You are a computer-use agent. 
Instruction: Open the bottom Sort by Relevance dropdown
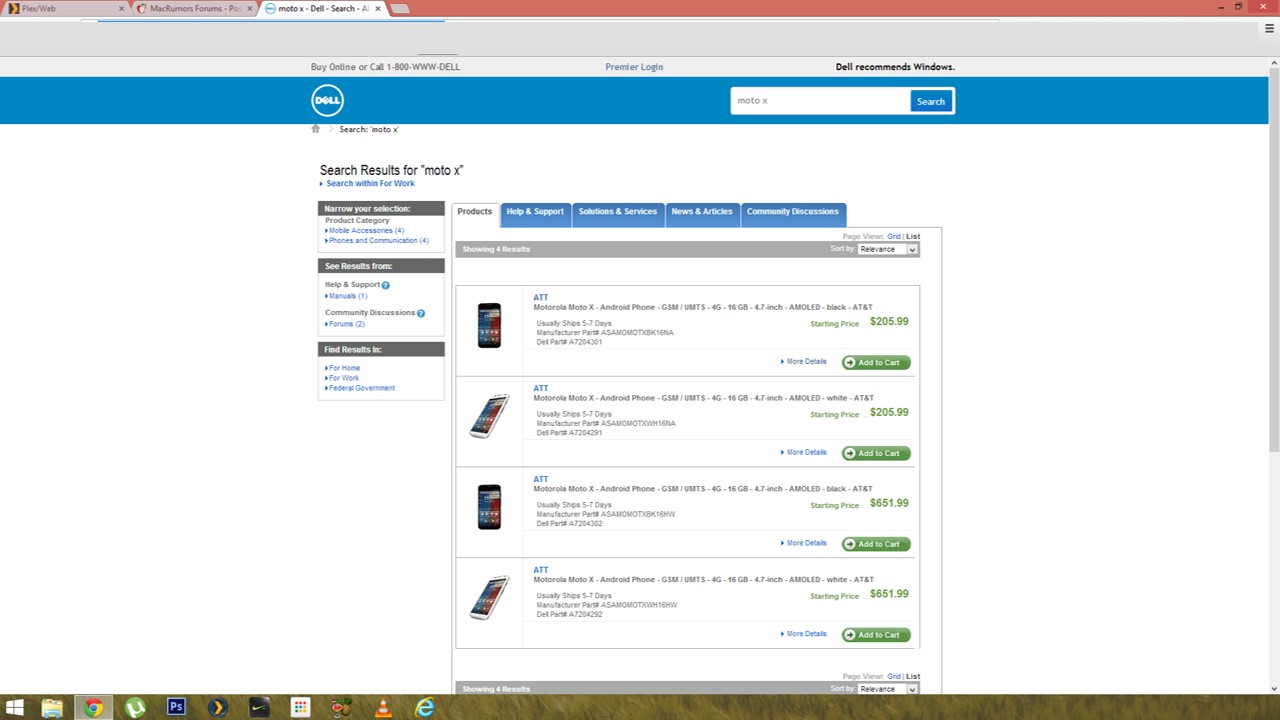point(887,689)
